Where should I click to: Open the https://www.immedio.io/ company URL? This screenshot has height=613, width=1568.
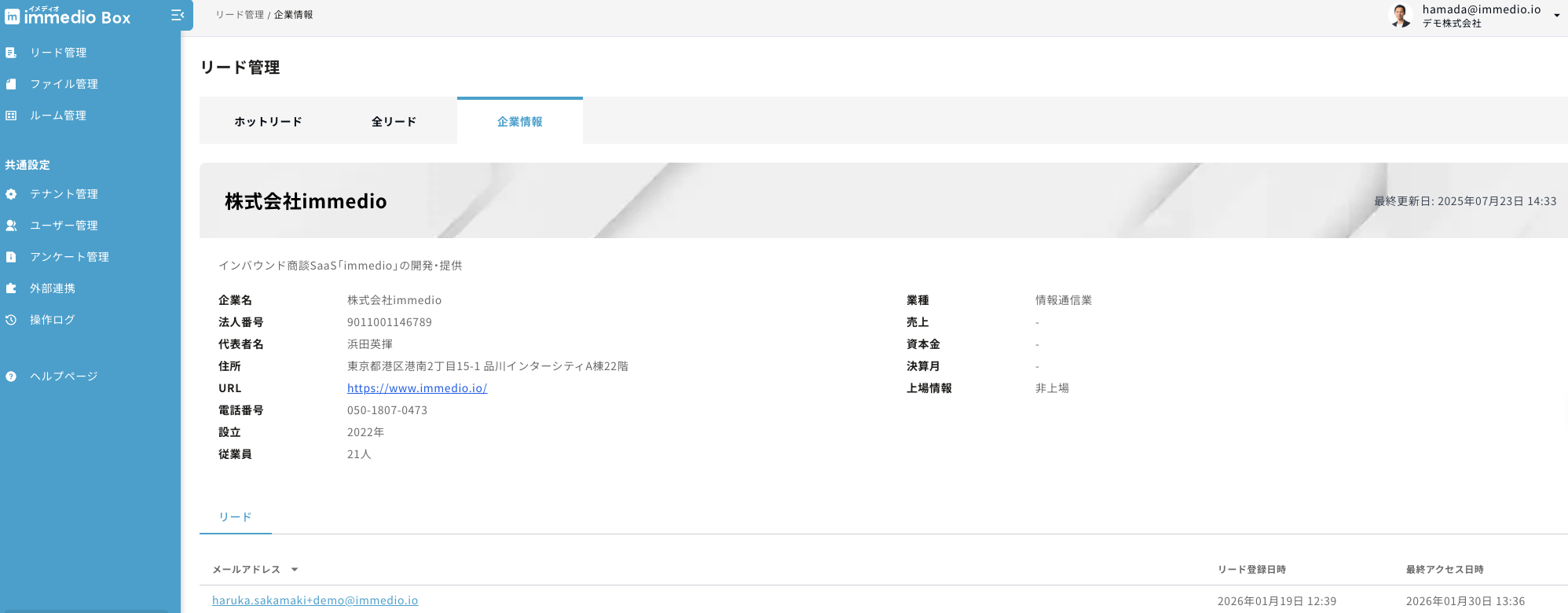pyautogui.click(x=417, y=388)
